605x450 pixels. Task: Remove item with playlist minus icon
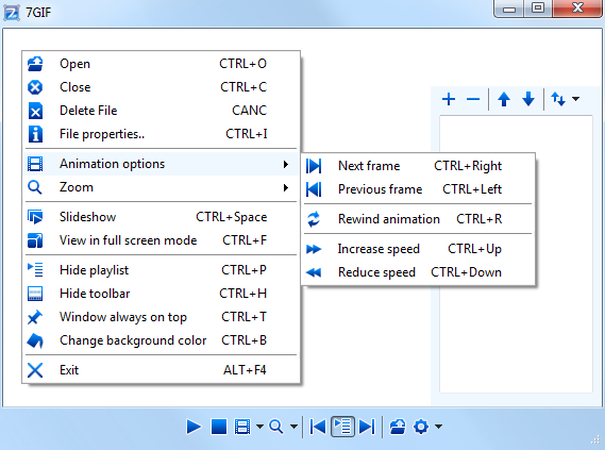[x=473, y=100]
